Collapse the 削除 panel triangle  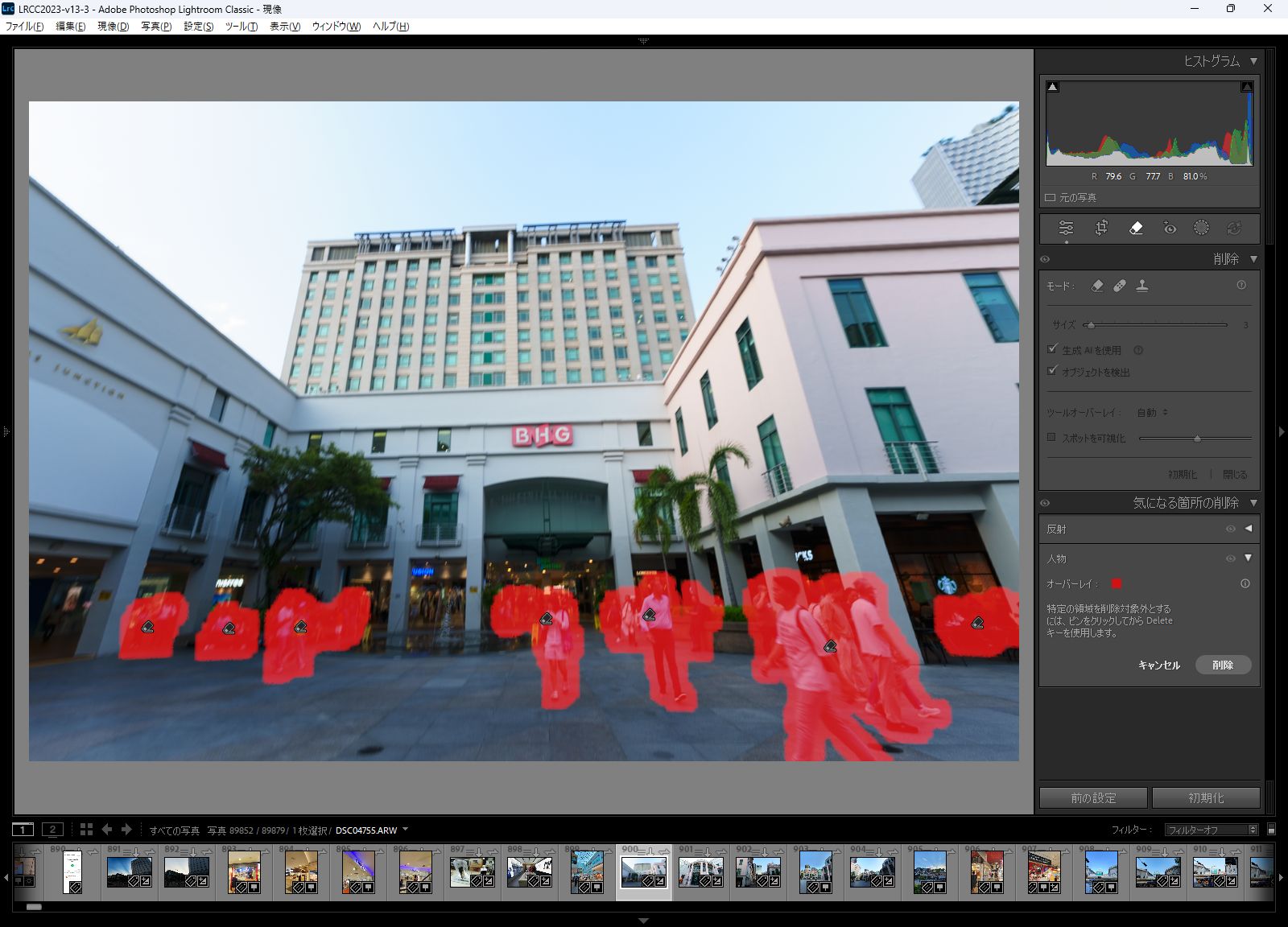pos(1253,259)
